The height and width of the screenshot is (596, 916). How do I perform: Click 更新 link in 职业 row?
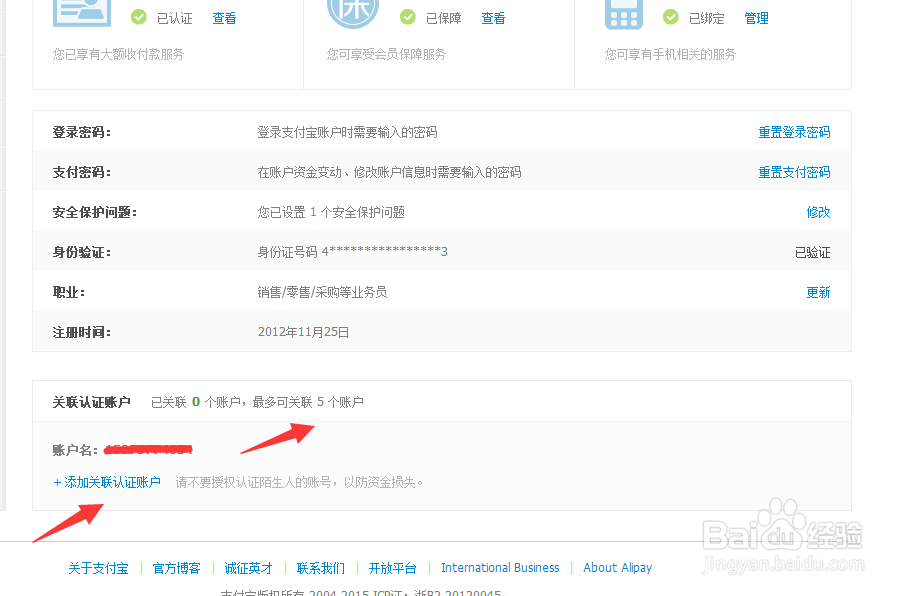pyautogui.click(x=818, y=292)
